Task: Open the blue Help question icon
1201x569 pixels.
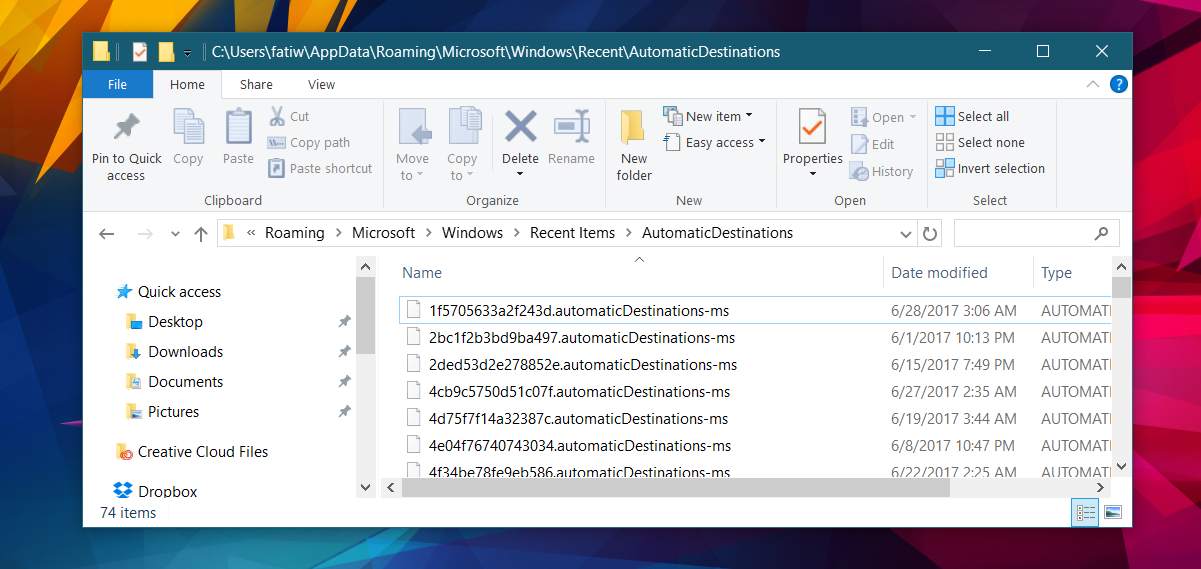Action: (1119, 84)
